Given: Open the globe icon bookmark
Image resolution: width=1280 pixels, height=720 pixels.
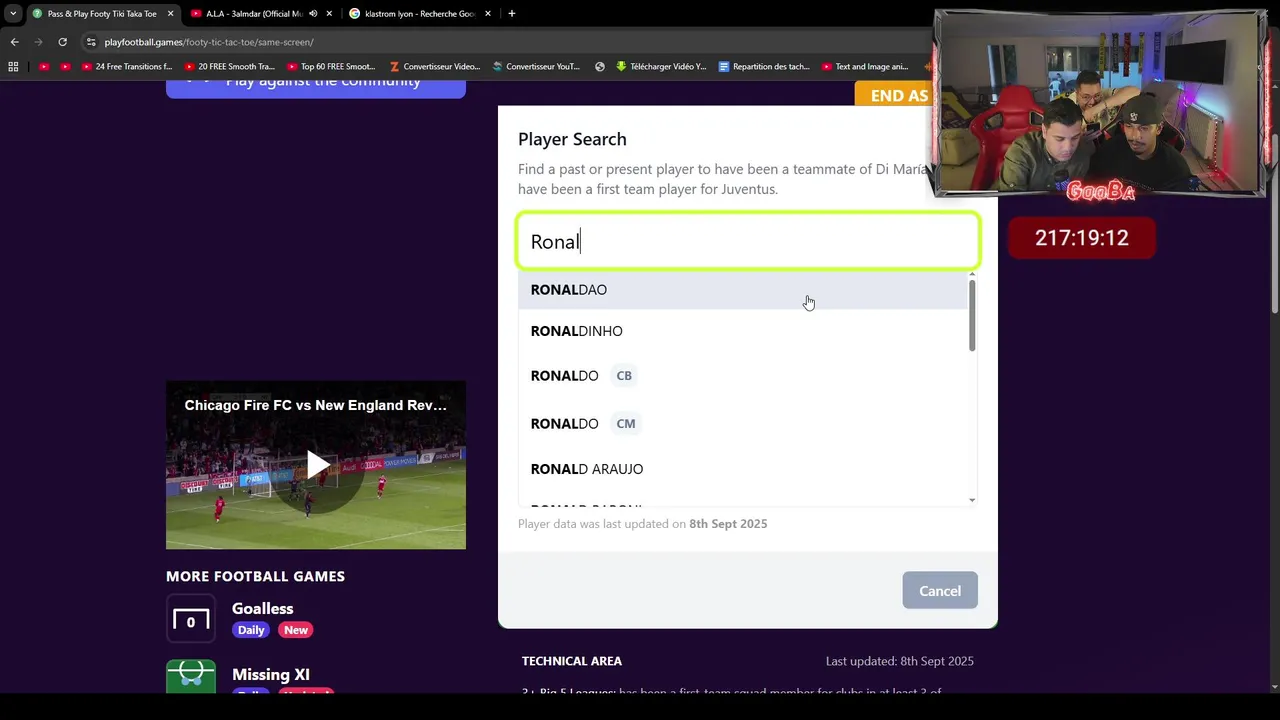Looking at the screenshot, I should pos(599,67).
